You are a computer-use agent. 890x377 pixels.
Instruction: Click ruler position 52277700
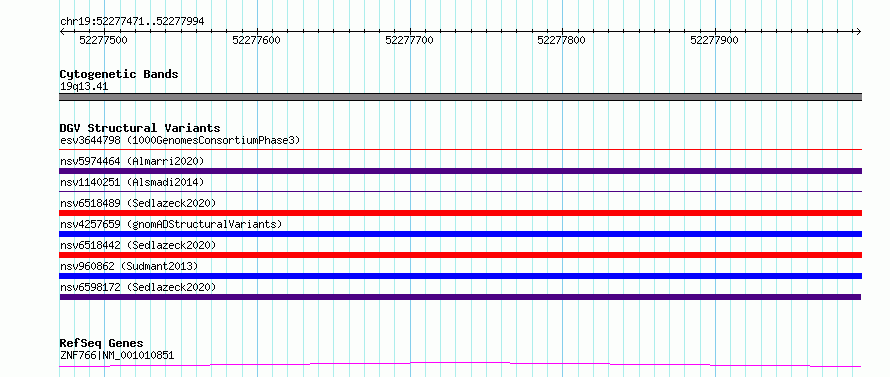click(409, 40)
